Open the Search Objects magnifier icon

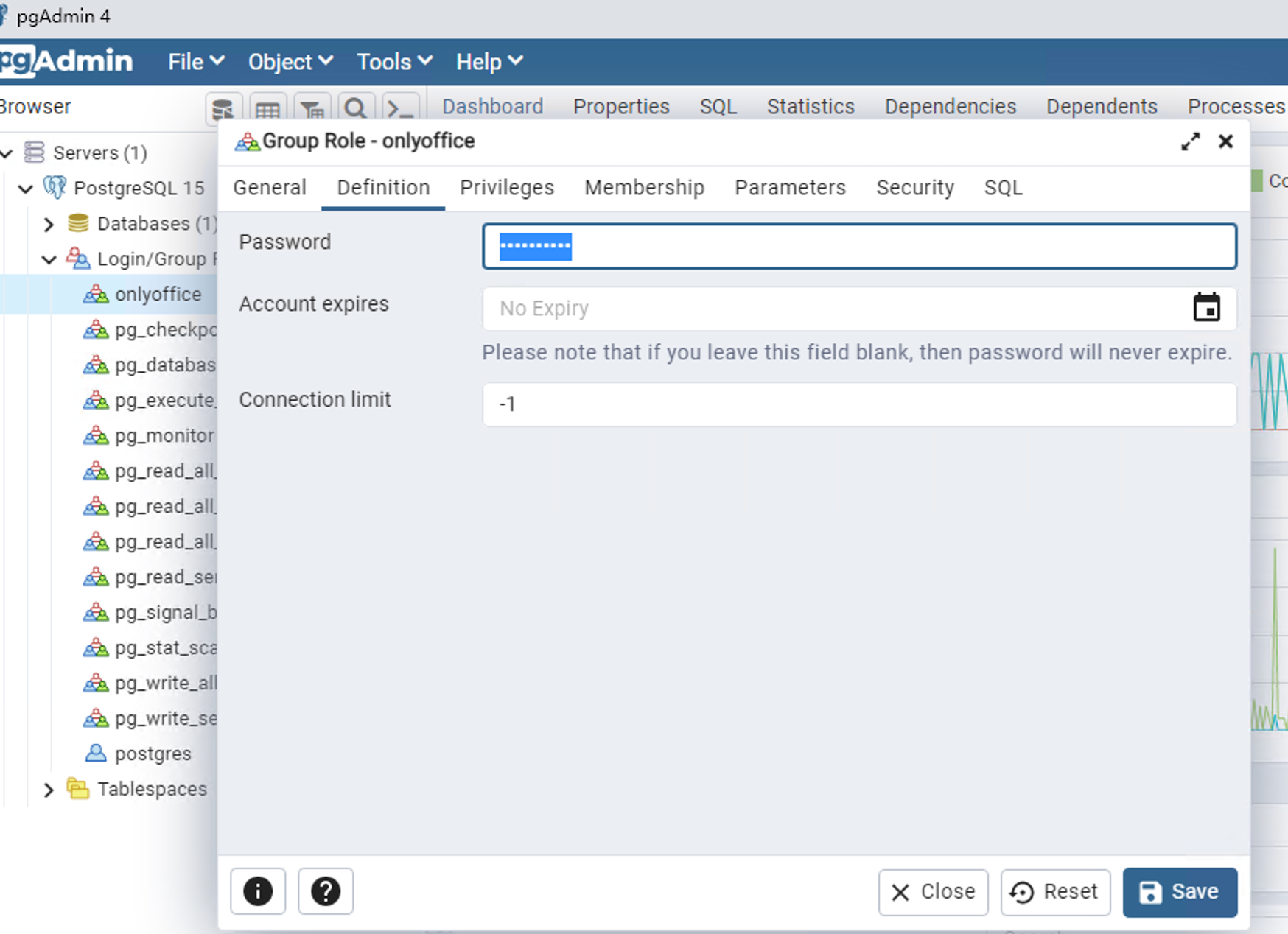pyautogui.click(x=356, y=109)
